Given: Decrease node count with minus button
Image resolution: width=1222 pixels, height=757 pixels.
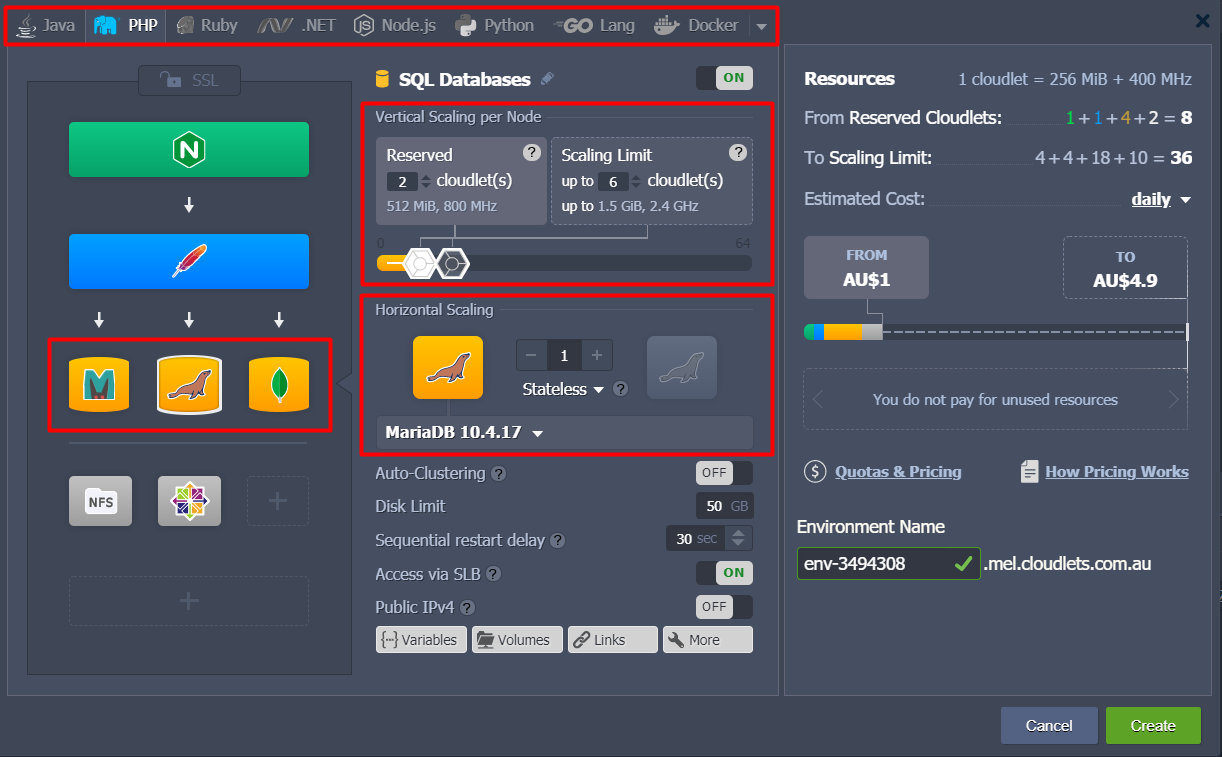Looking at the screenshot, I should tap(531, 355).
